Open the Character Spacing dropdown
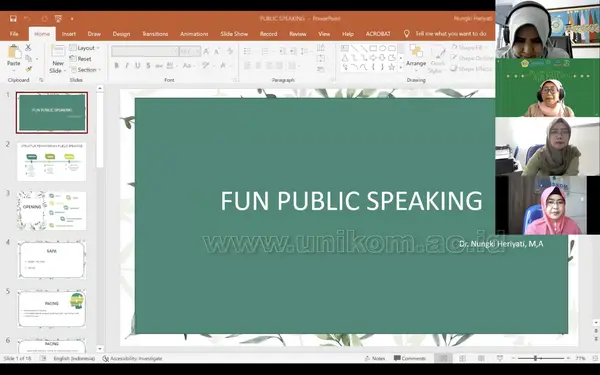Screen dimensions: 600x375 [171, 66]
